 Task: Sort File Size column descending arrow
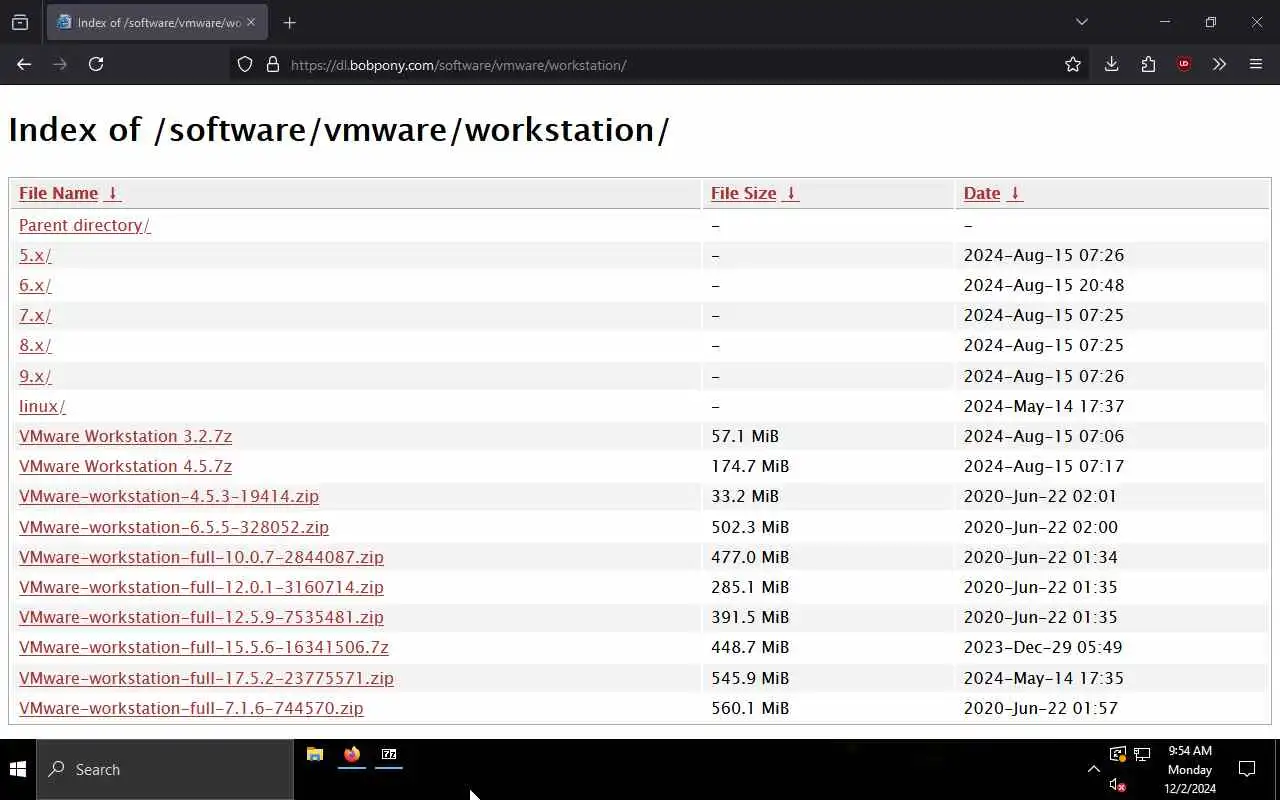click(x=790, y=193)
